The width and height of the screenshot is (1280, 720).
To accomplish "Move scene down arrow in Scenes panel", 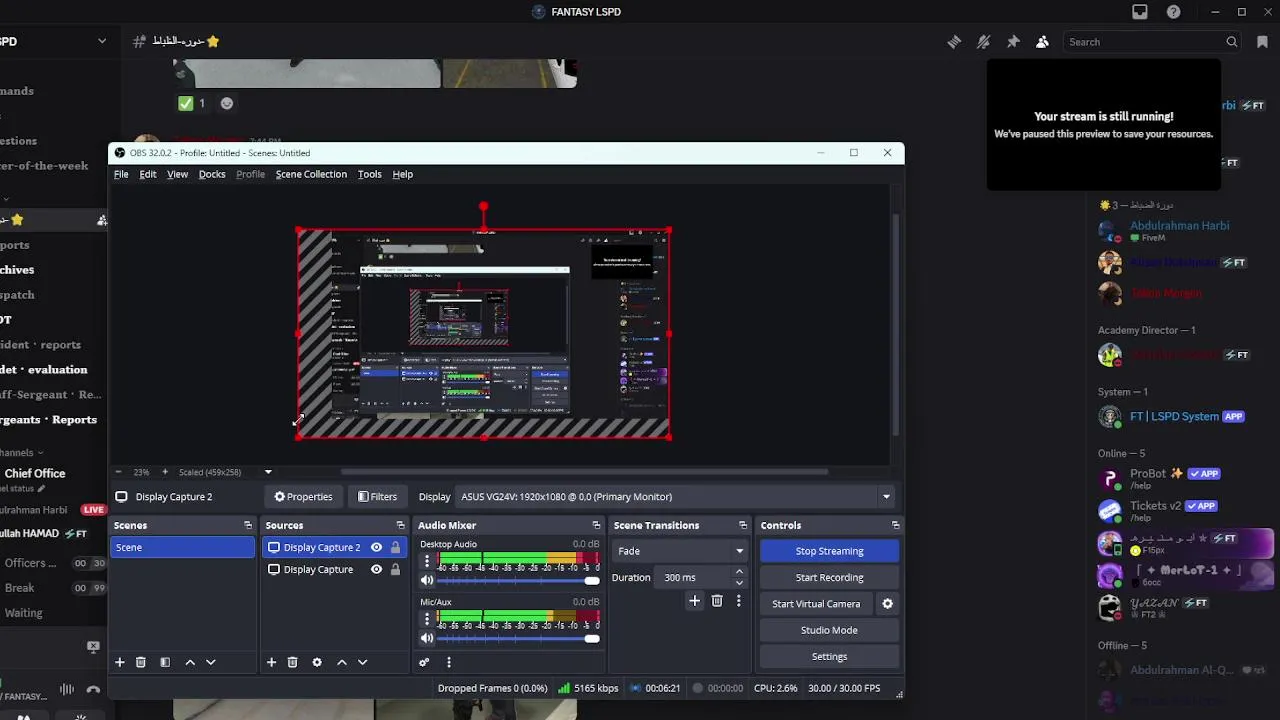I will click(x=211, y=662).
